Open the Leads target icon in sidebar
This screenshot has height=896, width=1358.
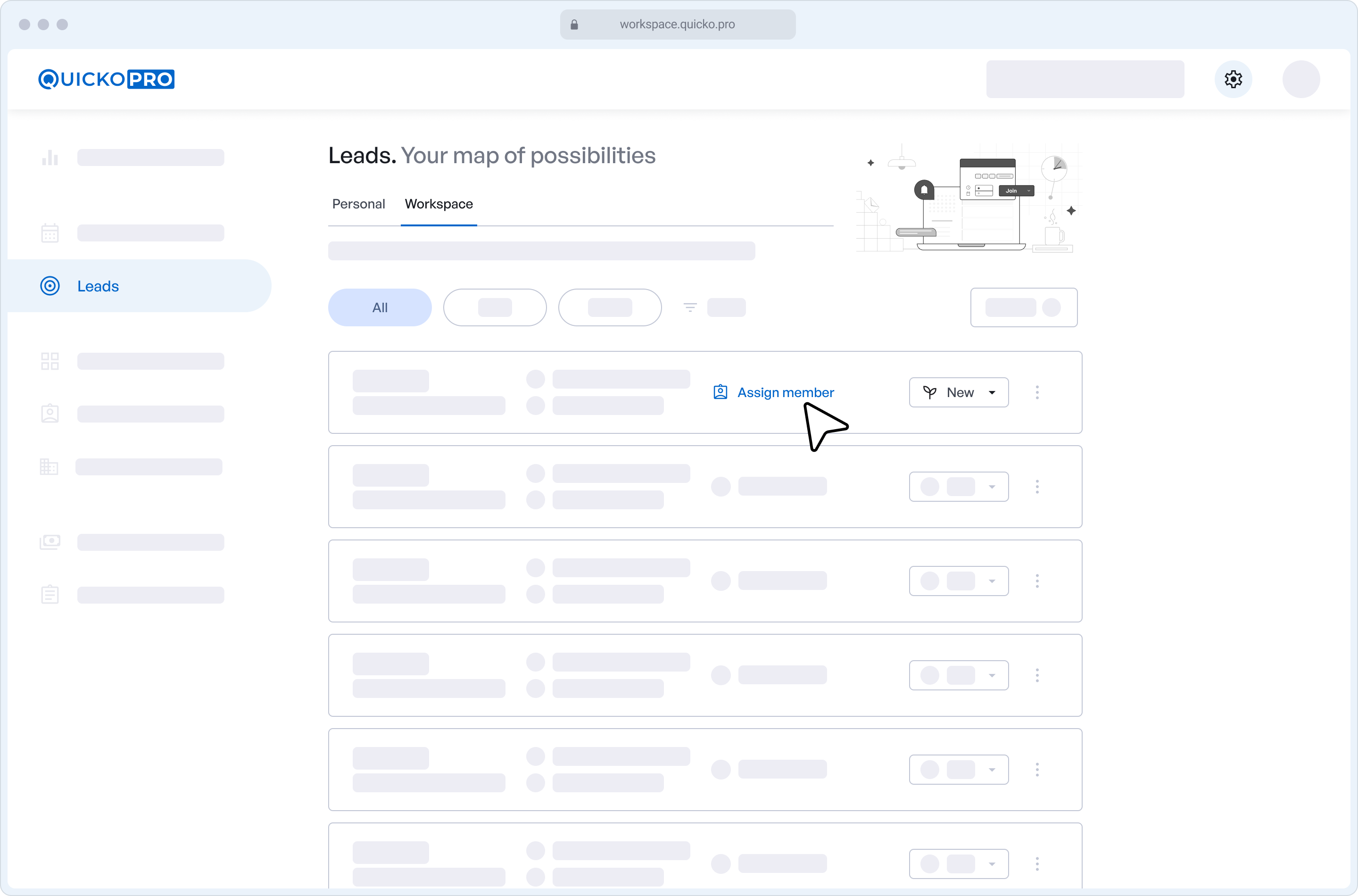tap(50, 286)
